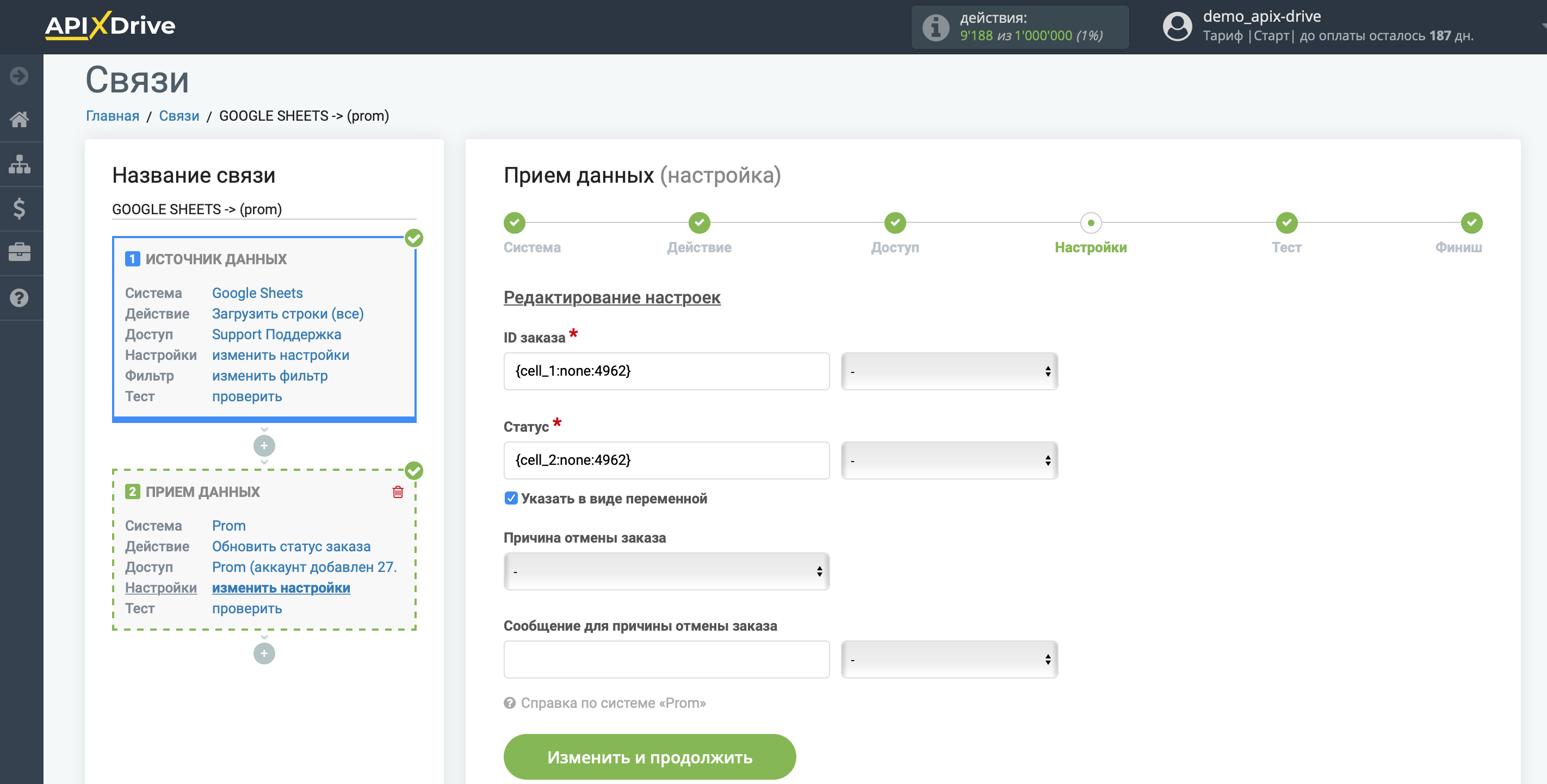The image size is (1547, 784).
Task: Open the briefcase icon in sidebar
Action: pyautogui.click(x=19, y=252)
